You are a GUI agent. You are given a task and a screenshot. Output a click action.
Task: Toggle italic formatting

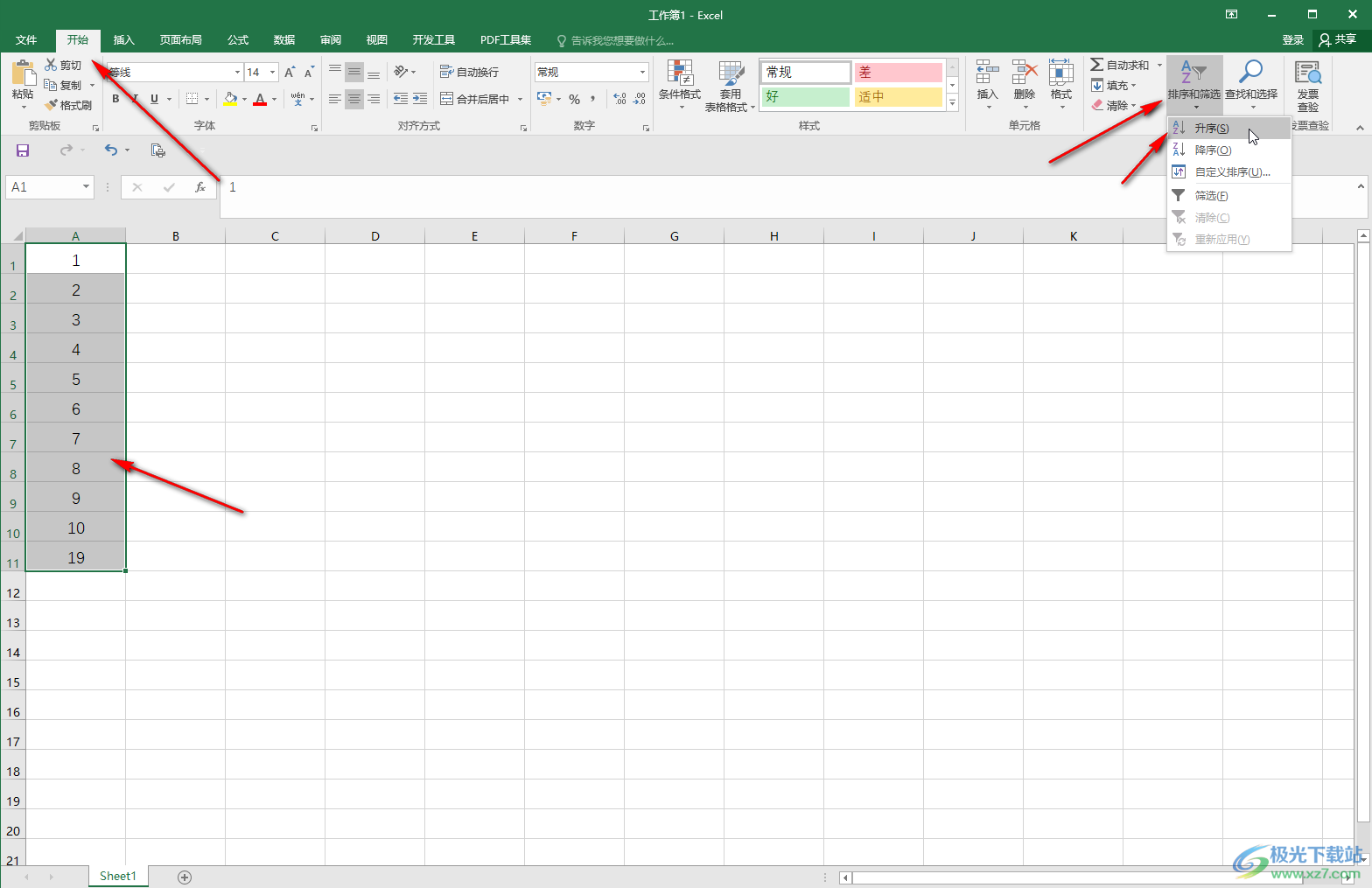pos(135,99)
